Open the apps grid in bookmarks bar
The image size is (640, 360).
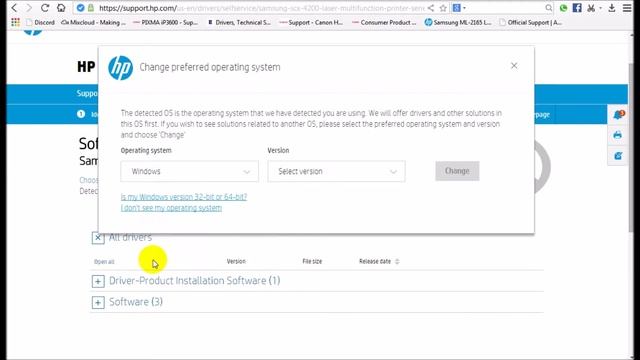click(16, 22)
